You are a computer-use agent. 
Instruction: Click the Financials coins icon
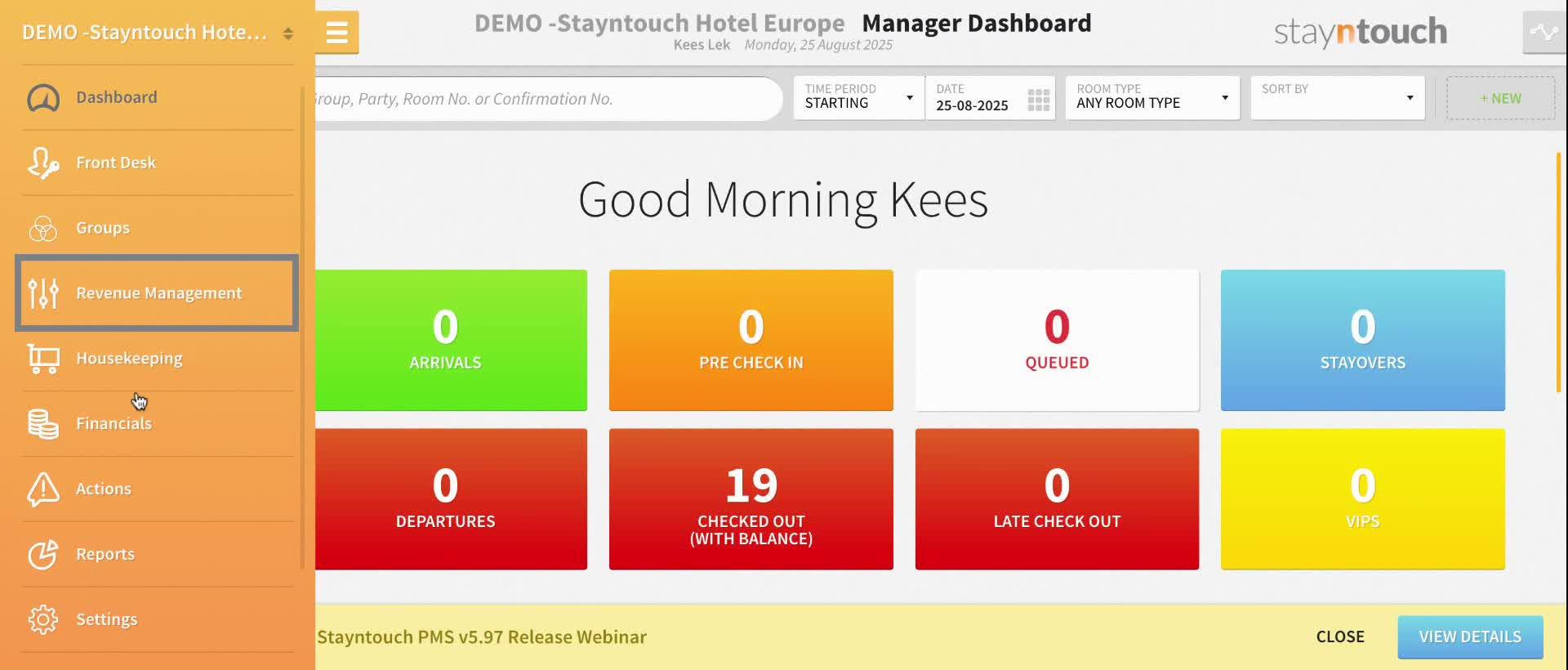click(x=43, y=424)
